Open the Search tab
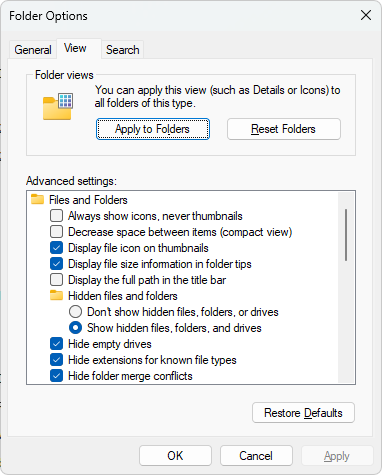This screenshot has width=382, height=475. click(x=122, y=50)
